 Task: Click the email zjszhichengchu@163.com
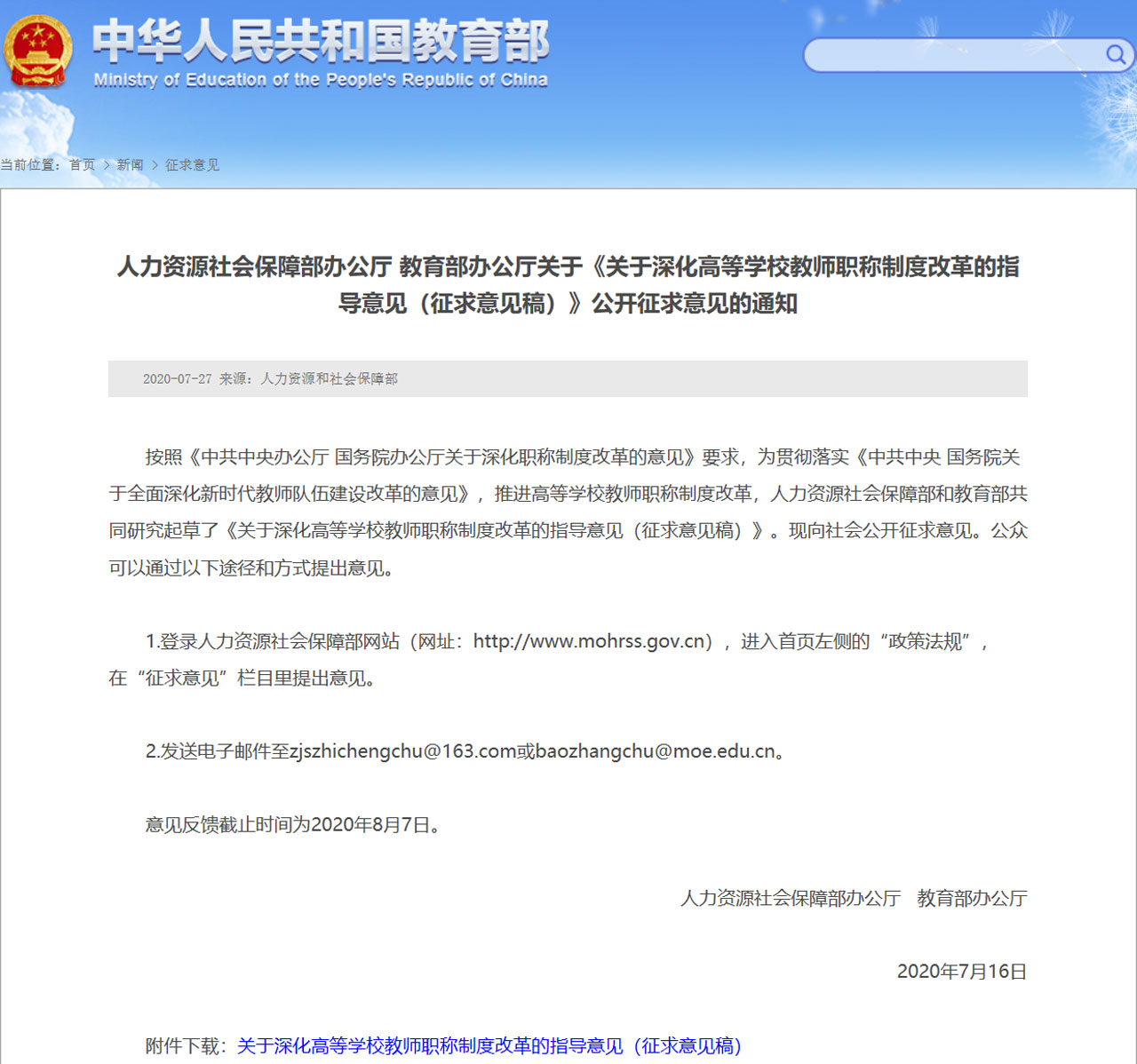click(403, 751)
